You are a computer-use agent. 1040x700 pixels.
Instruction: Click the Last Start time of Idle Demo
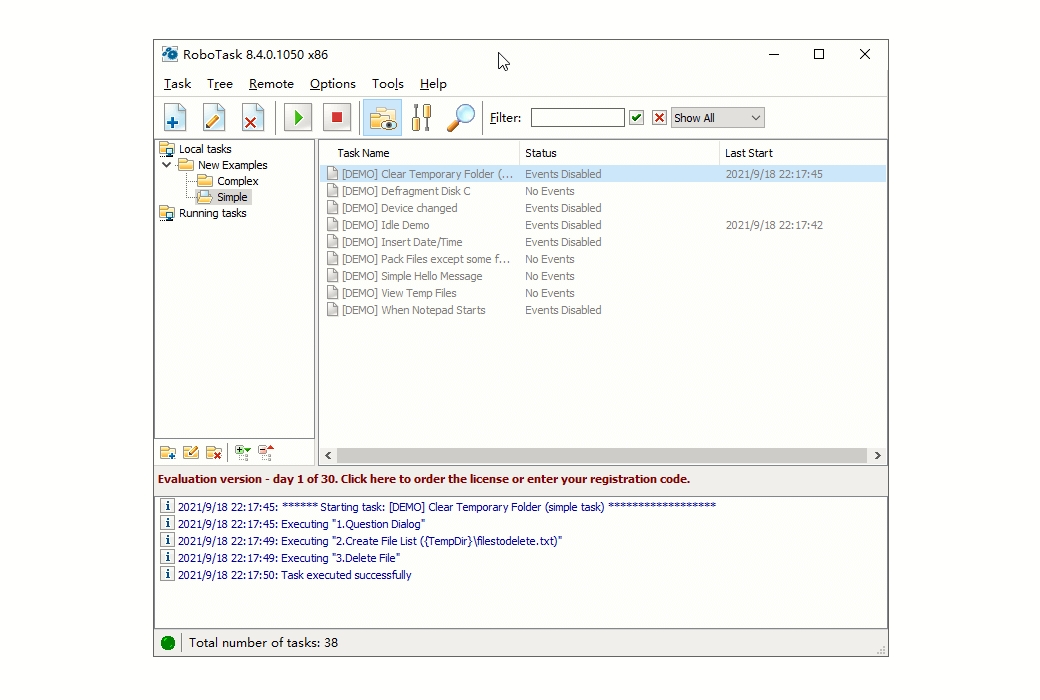[x=774, y=225]
